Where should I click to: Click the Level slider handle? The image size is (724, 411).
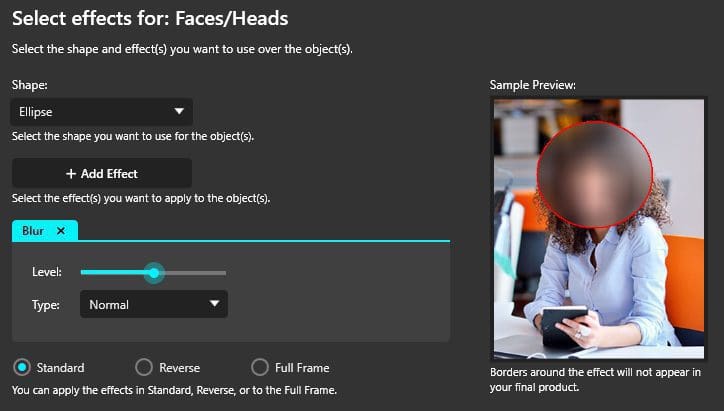154,273
